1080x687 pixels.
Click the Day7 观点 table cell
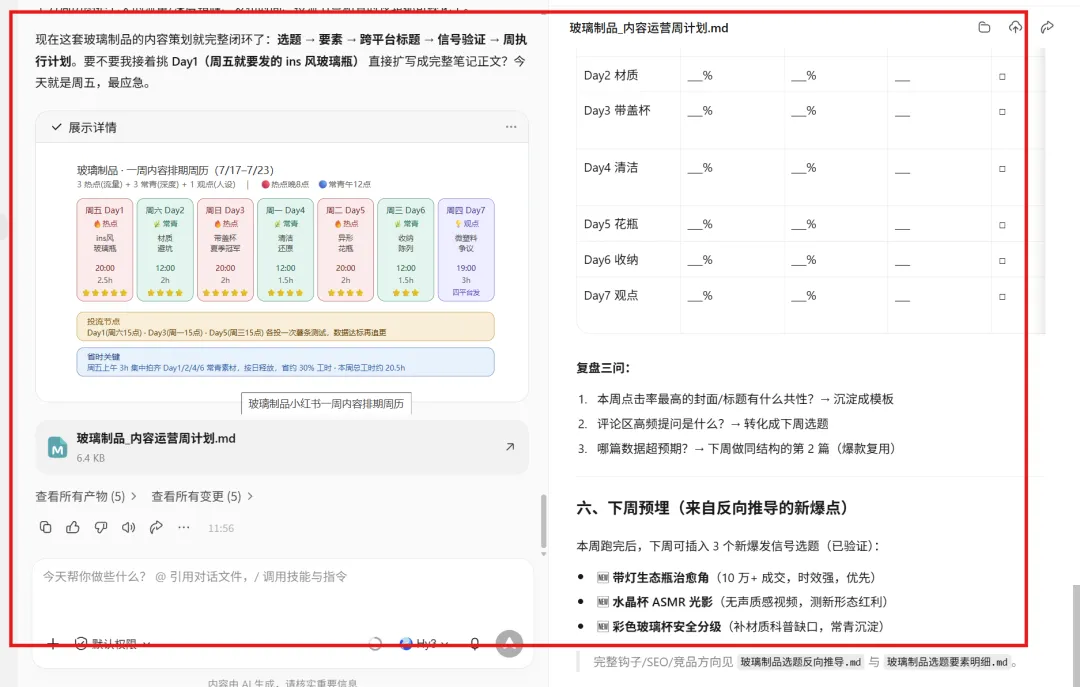(628, 304)
